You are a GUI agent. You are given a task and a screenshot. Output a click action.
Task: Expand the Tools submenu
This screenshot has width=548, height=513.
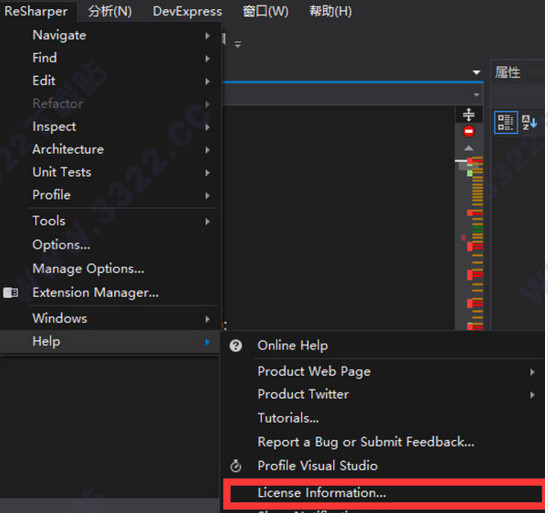110,221
